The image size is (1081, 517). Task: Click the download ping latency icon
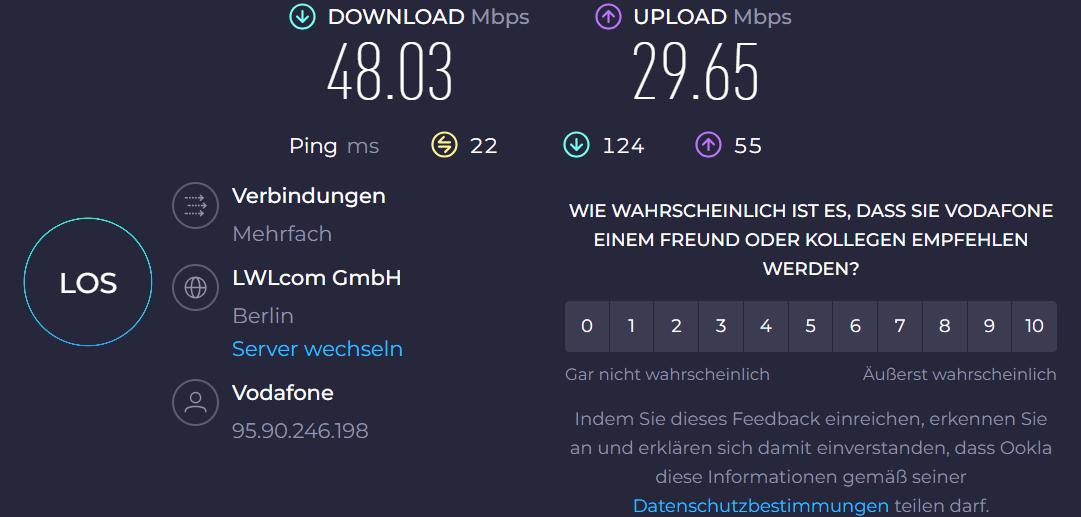click(x=576, y=146)
